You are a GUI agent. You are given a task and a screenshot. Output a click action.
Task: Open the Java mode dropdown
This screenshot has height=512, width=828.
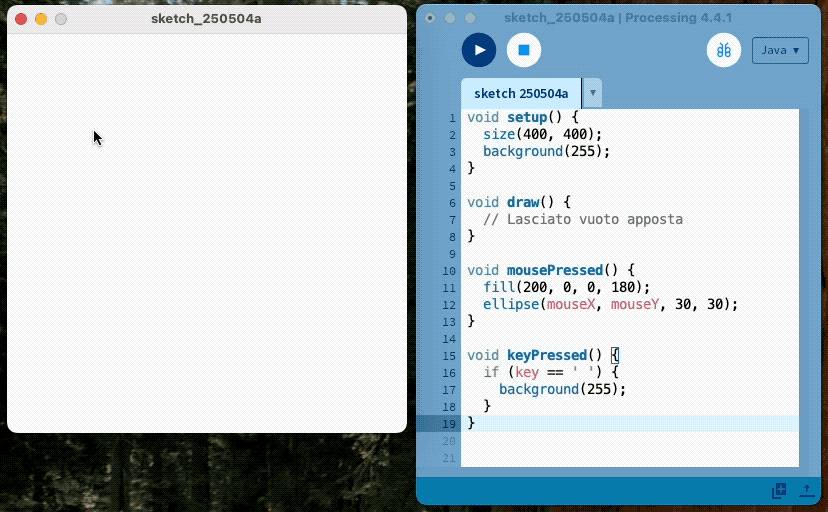pos(780,50)
